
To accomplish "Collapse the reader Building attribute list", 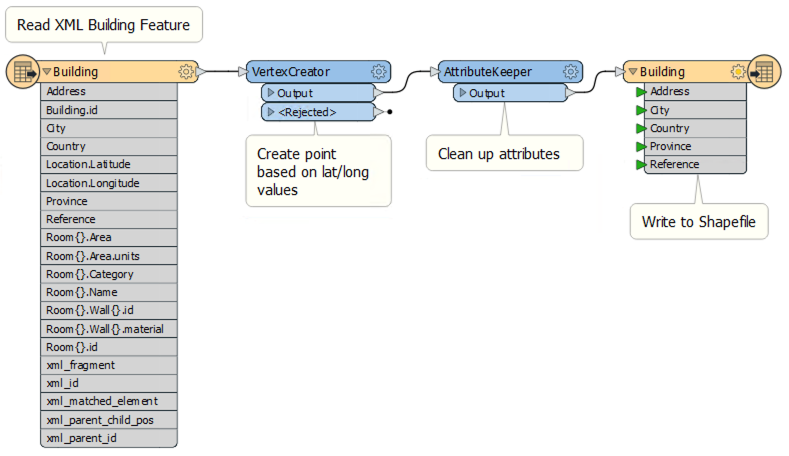I will tap(47, 72).
